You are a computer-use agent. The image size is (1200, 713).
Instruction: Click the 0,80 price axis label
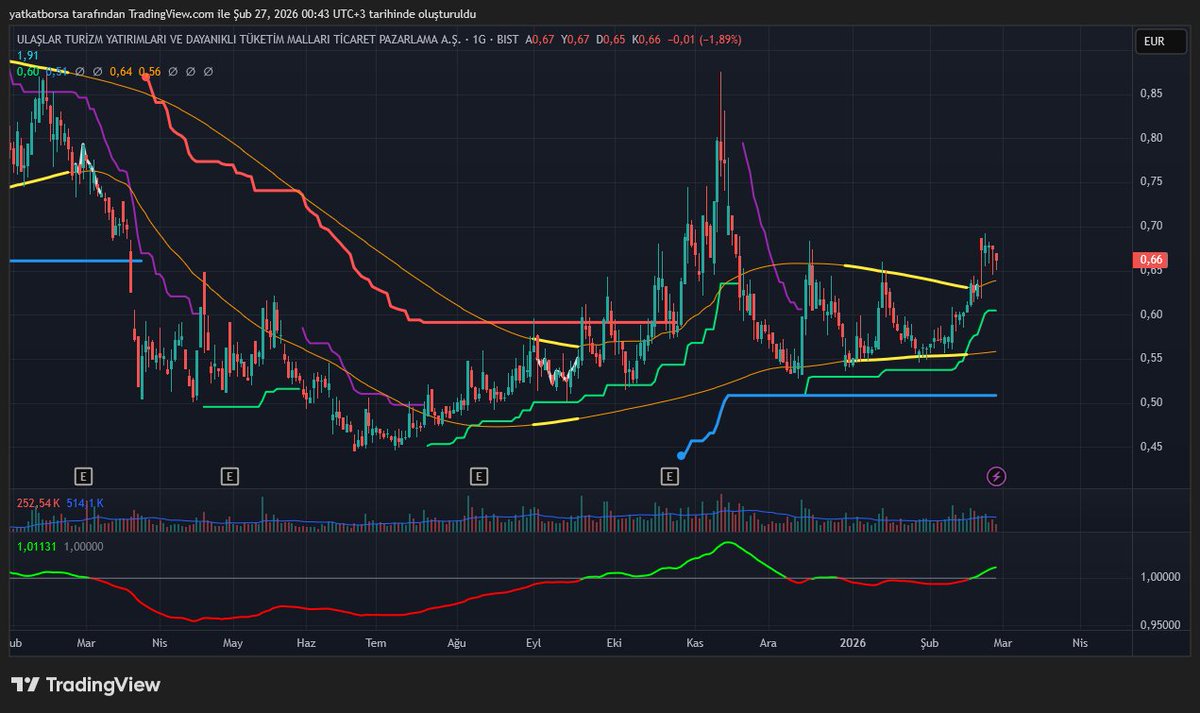pos(1151,137)
